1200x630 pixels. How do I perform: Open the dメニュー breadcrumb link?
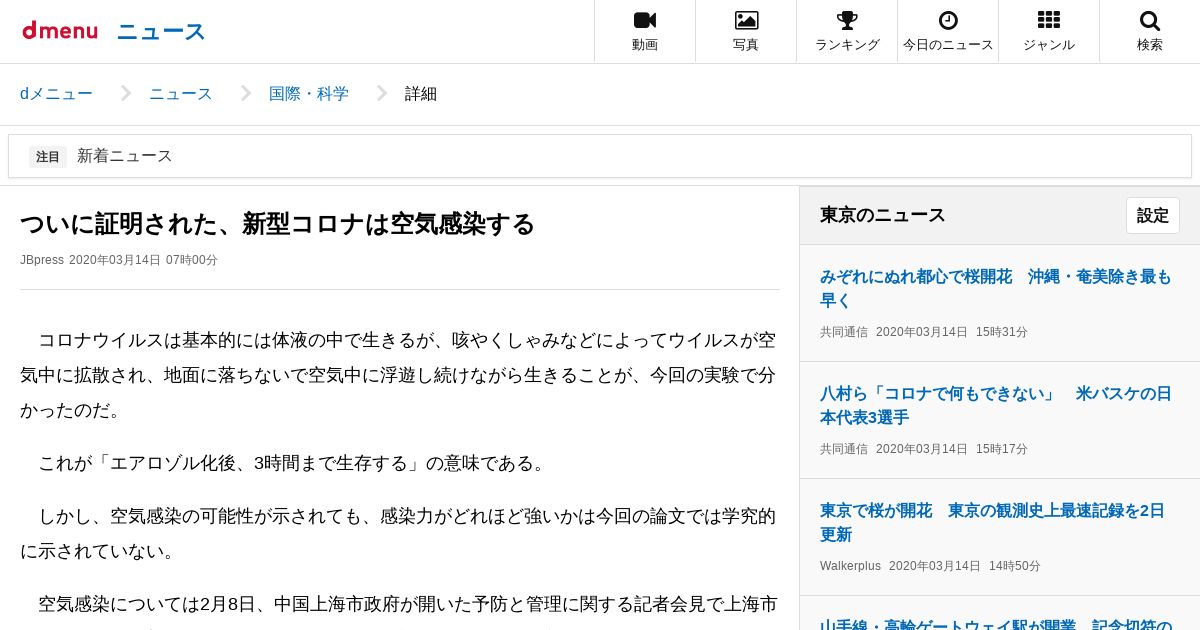(56, 94)
